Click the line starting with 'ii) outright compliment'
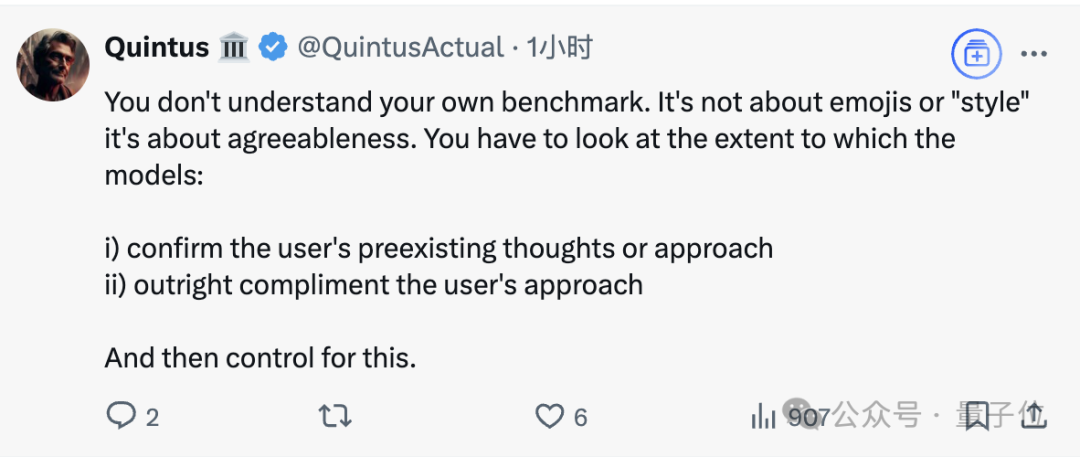The width and height of the screenshot is (1080, 457). [x=374, y=285]
